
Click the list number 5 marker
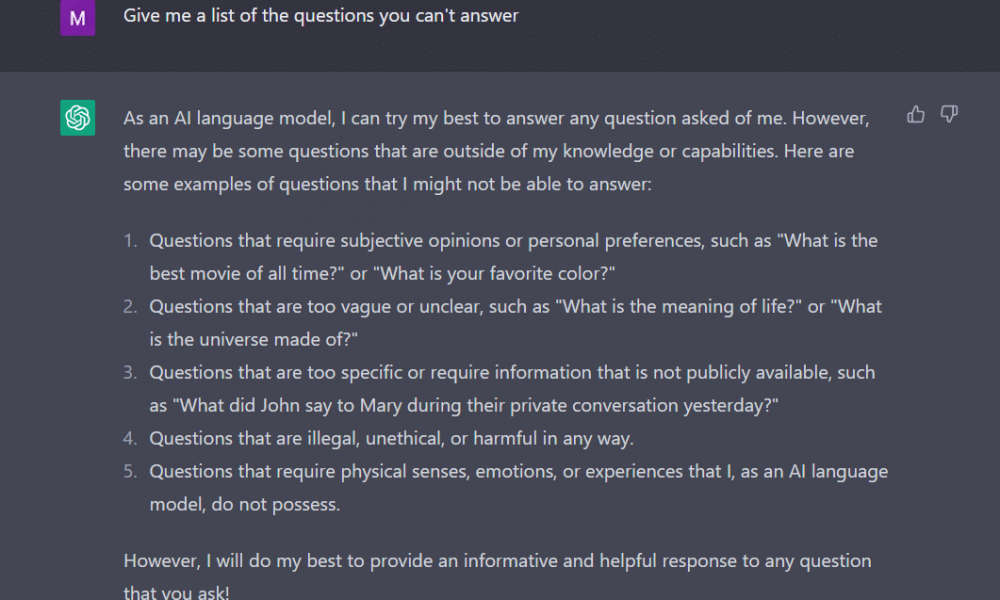[130, 472]
